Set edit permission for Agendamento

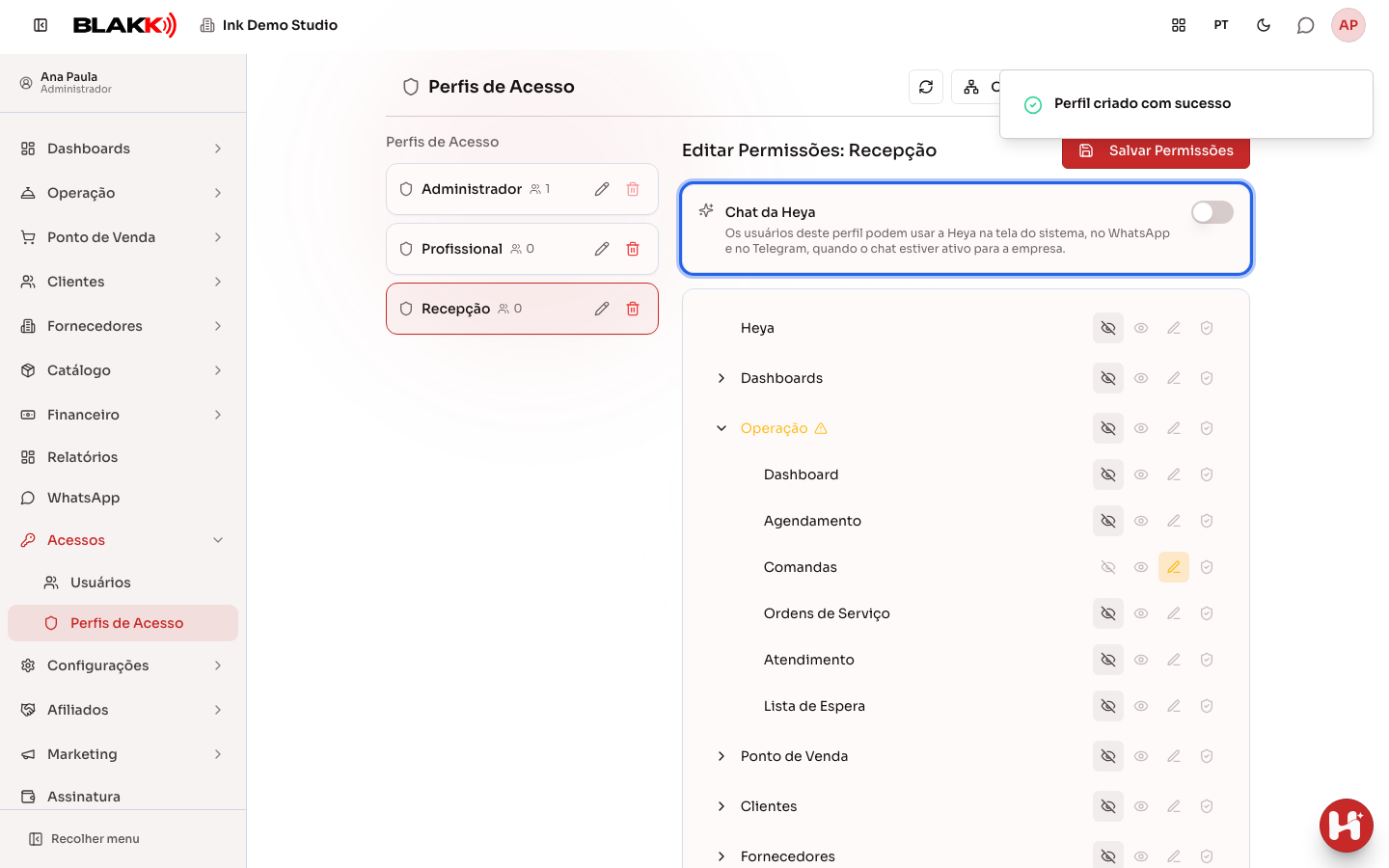[x=1174, y=521]
